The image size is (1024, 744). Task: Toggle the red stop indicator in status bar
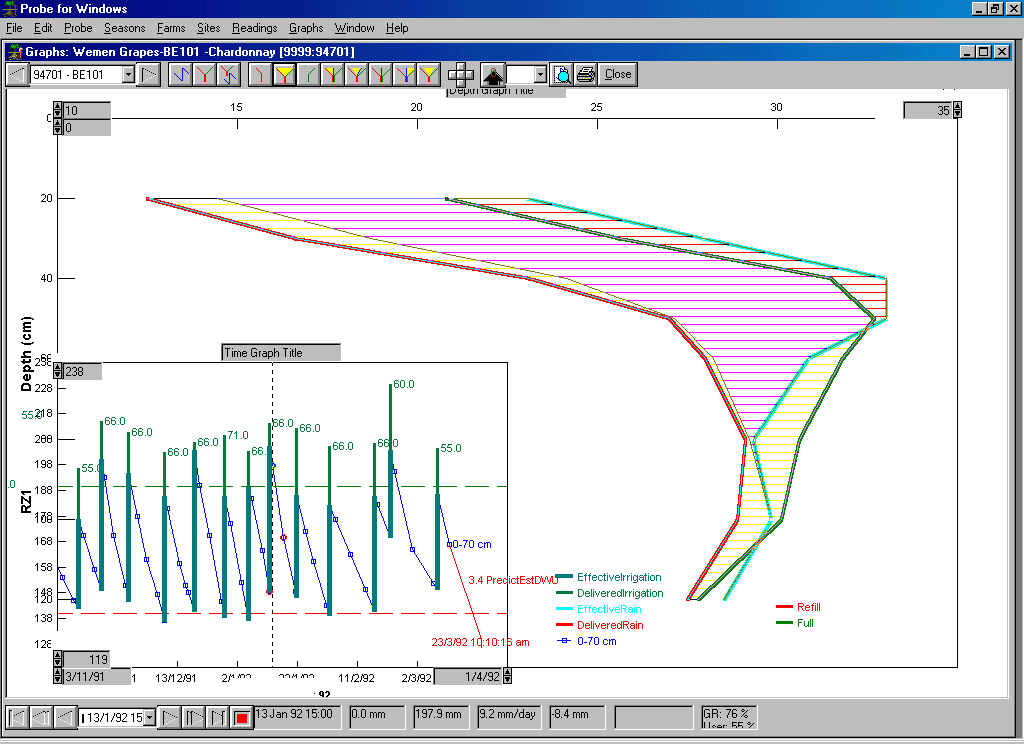[240, 716]
